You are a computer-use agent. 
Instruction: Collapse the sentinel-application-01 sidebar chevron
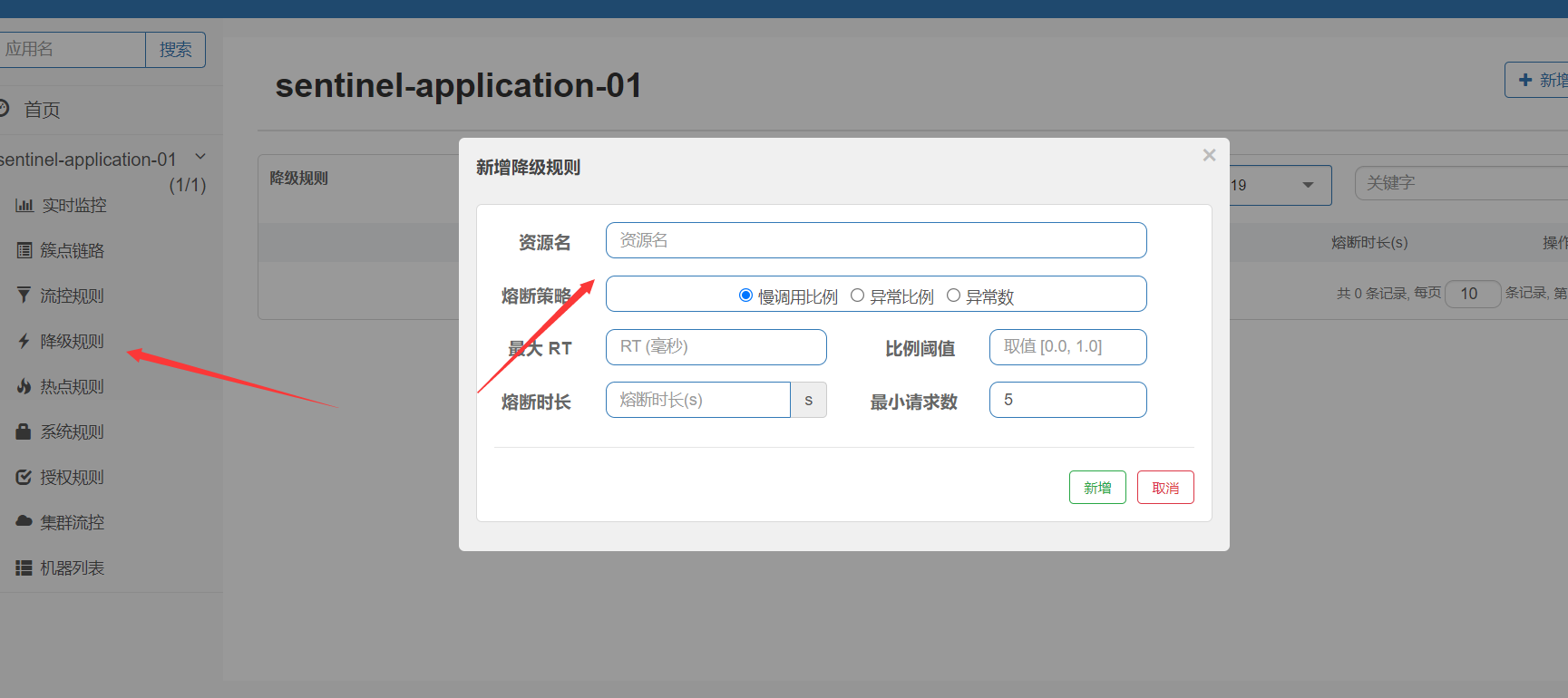[x=200, y=157]
